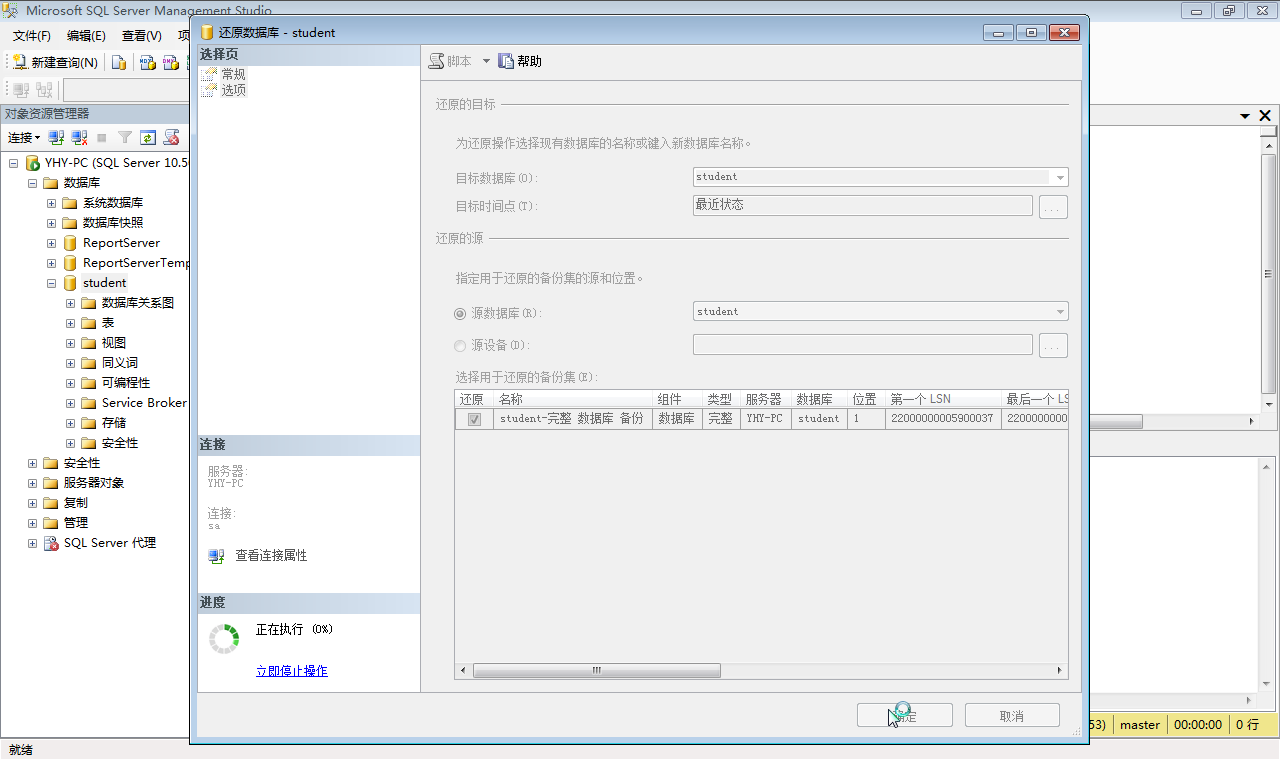Click the cell 'student-完整 数据库 备份'

[x=574, y=419]
